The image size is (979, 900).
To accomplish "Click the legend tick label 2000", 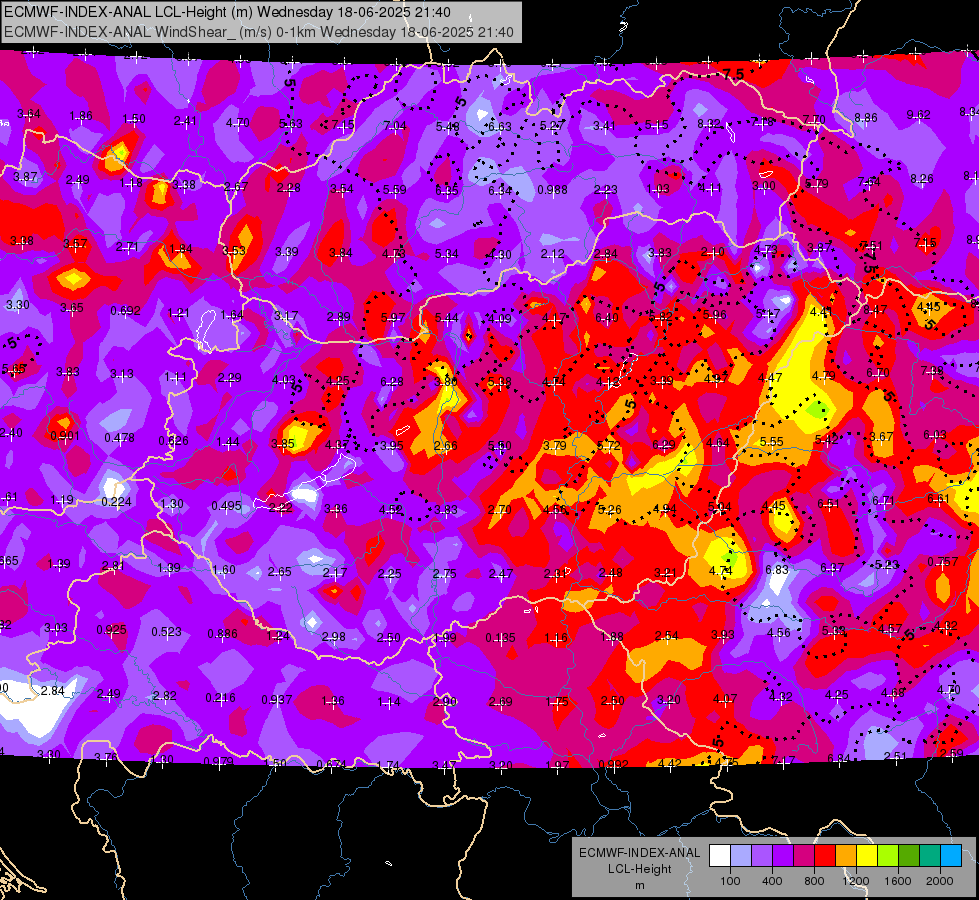I will point(940,881).
